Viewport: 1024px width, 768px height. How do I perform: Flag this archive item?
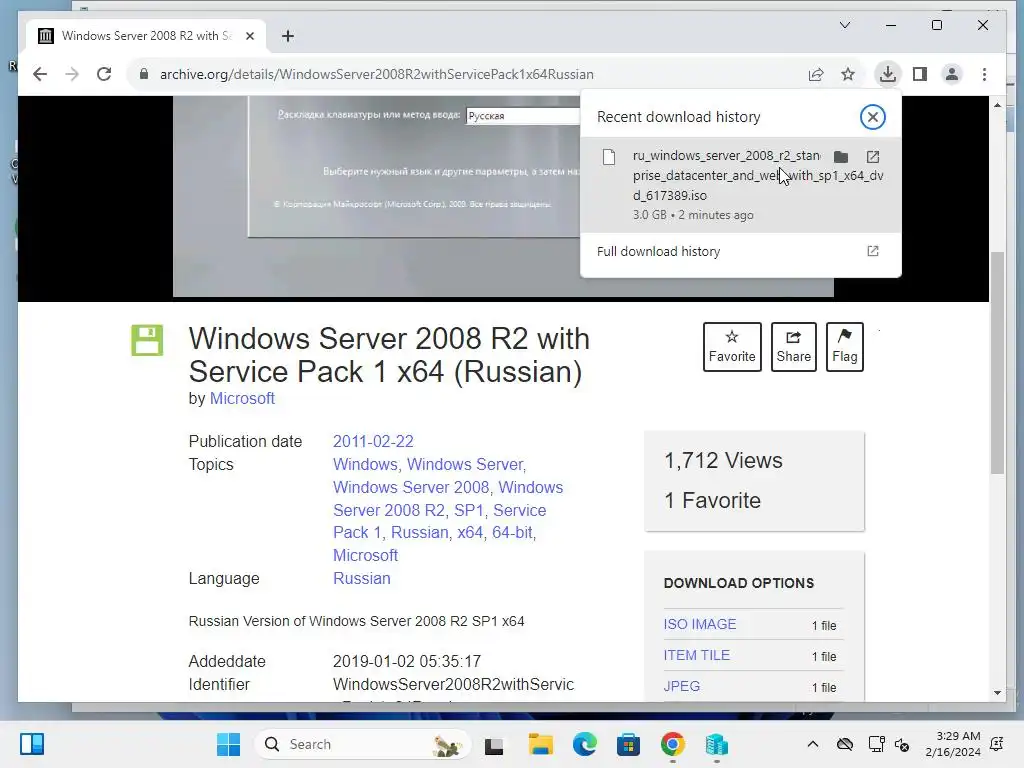844,347
